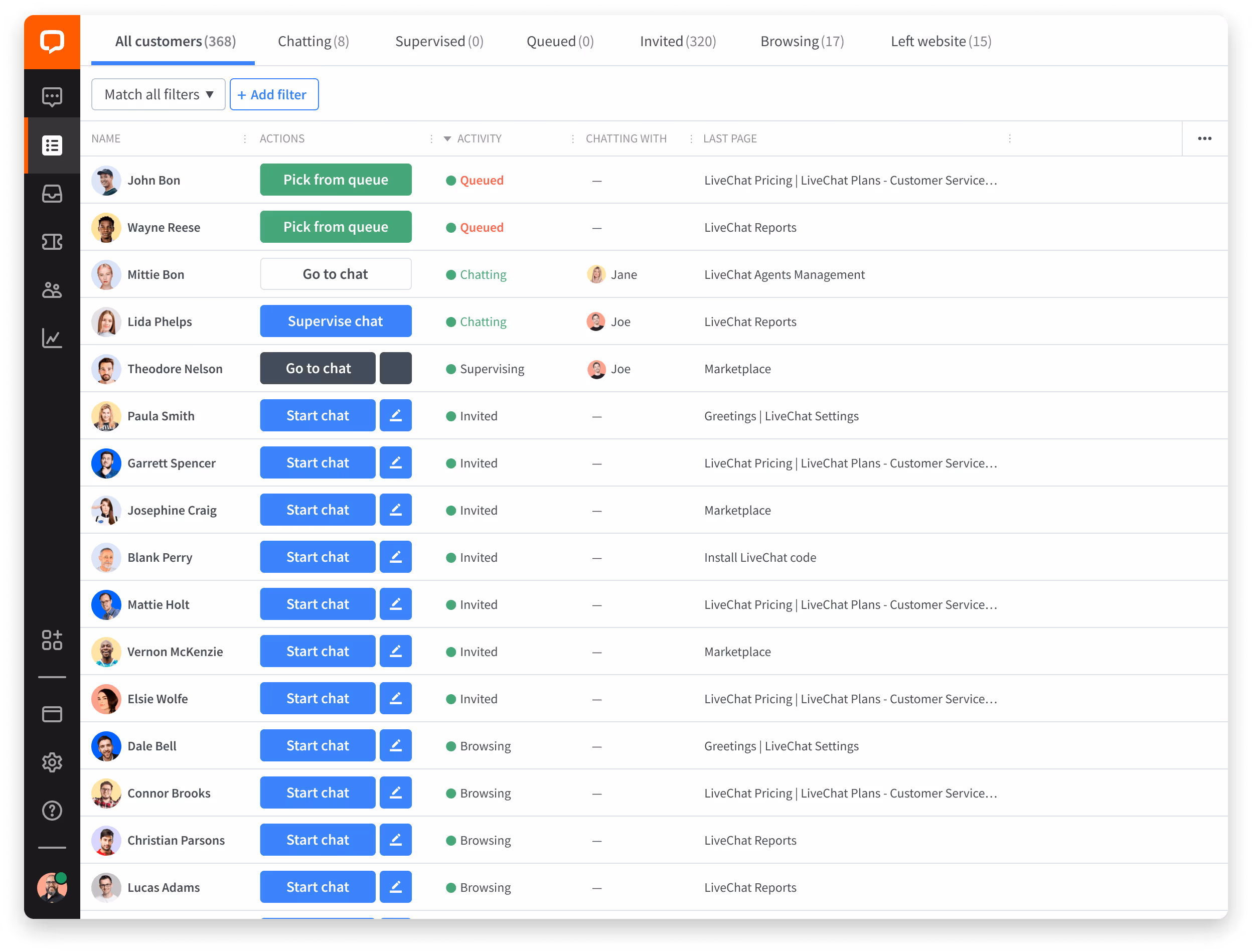The image size is (1252, 952).
Task: Click Supervise chat for Lida Phelps
Action: tap(336, 322)
